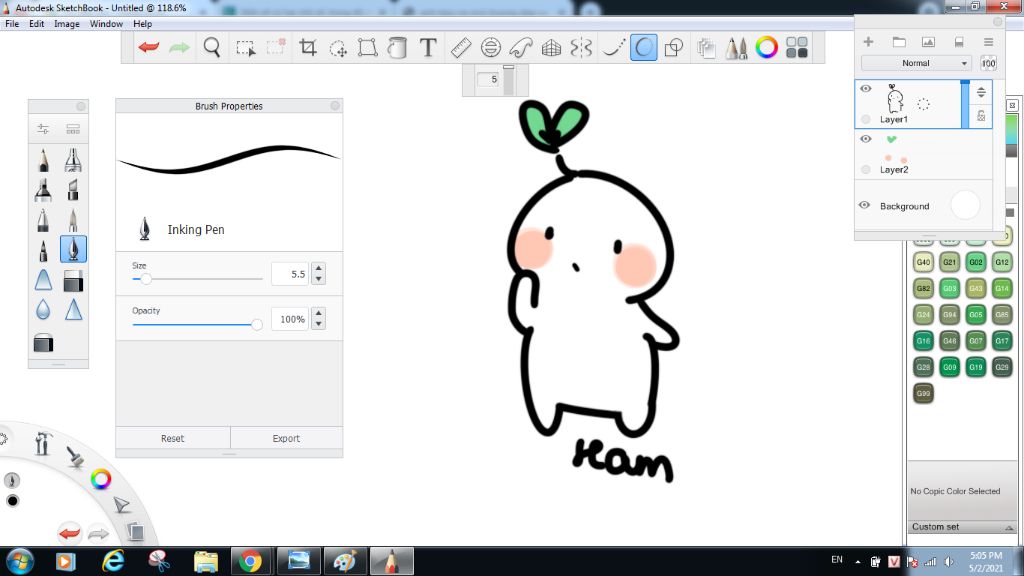Image resolution: width=1024 pixels, height=576 pixels.
Task: Open the Brush Library icon in palette
Action: click(72, 129)
